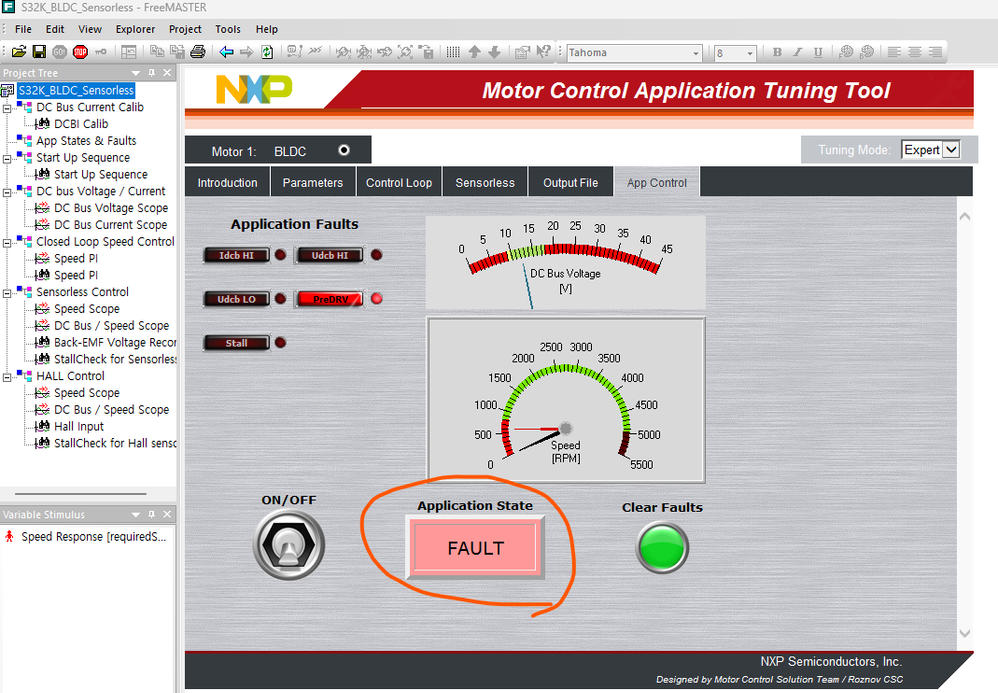Go forward with the gray right arrow

pyautogui.click(x=247, y=52)
